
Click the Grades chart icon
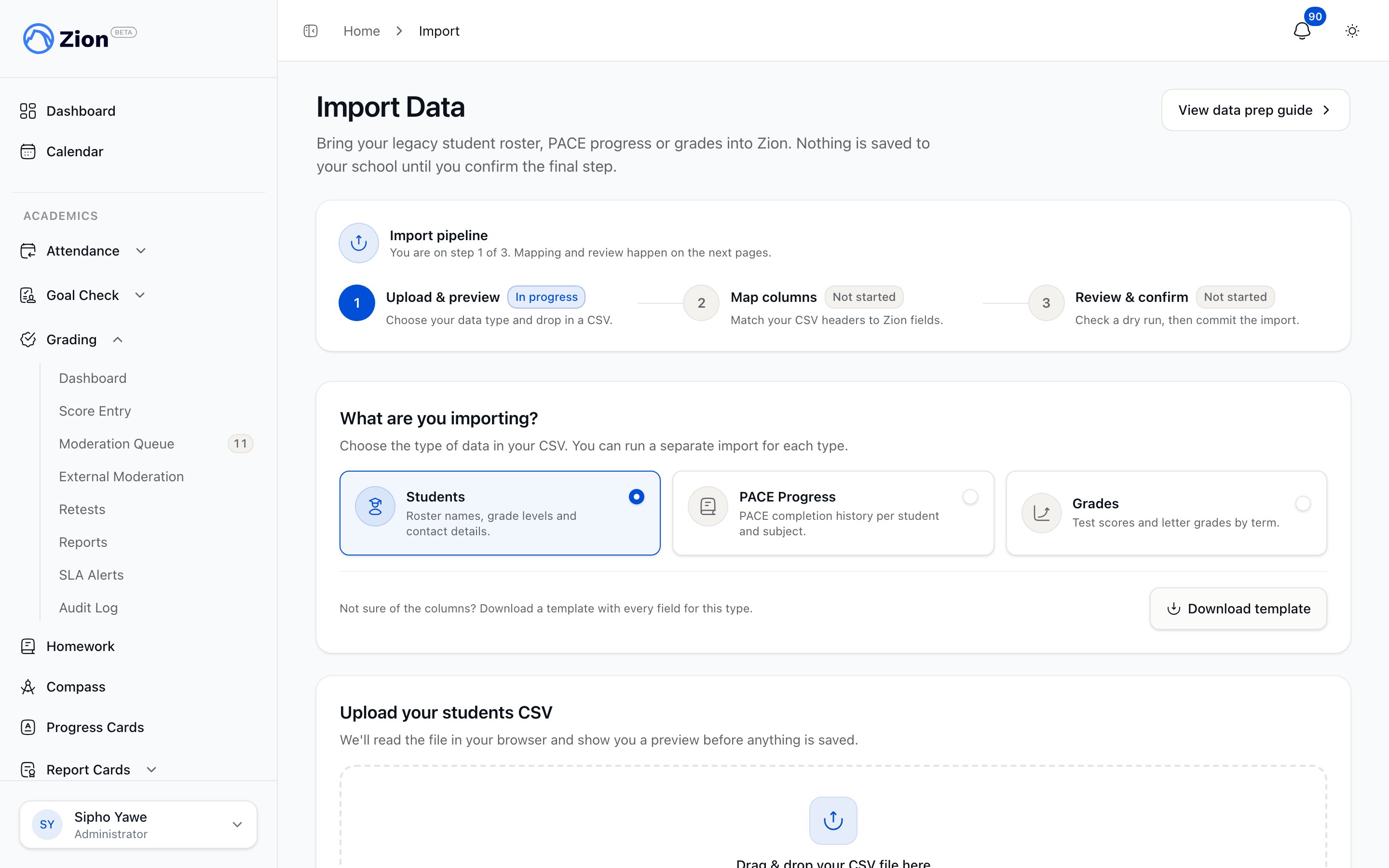pos(1041,513)
